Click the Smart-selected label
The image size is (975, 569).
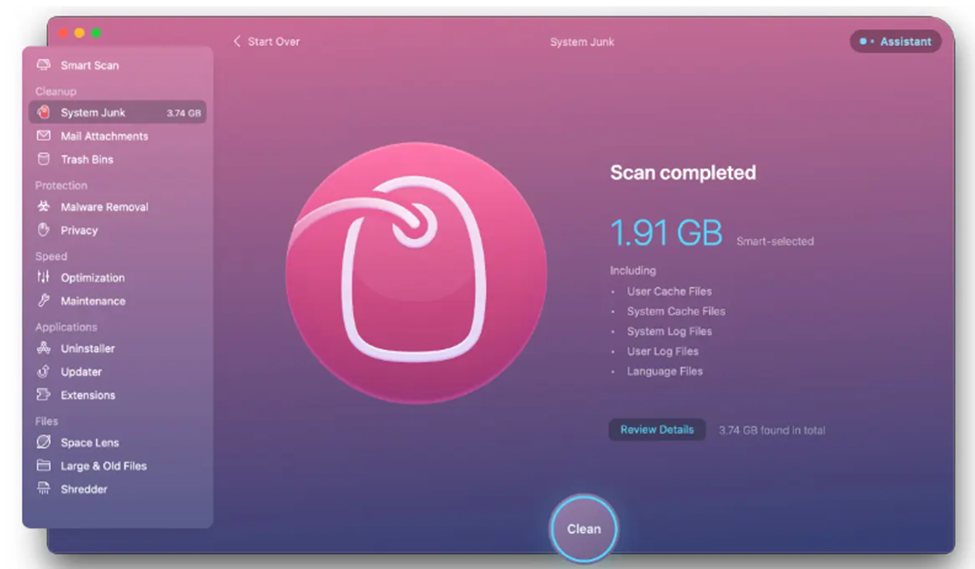(775, 241)
